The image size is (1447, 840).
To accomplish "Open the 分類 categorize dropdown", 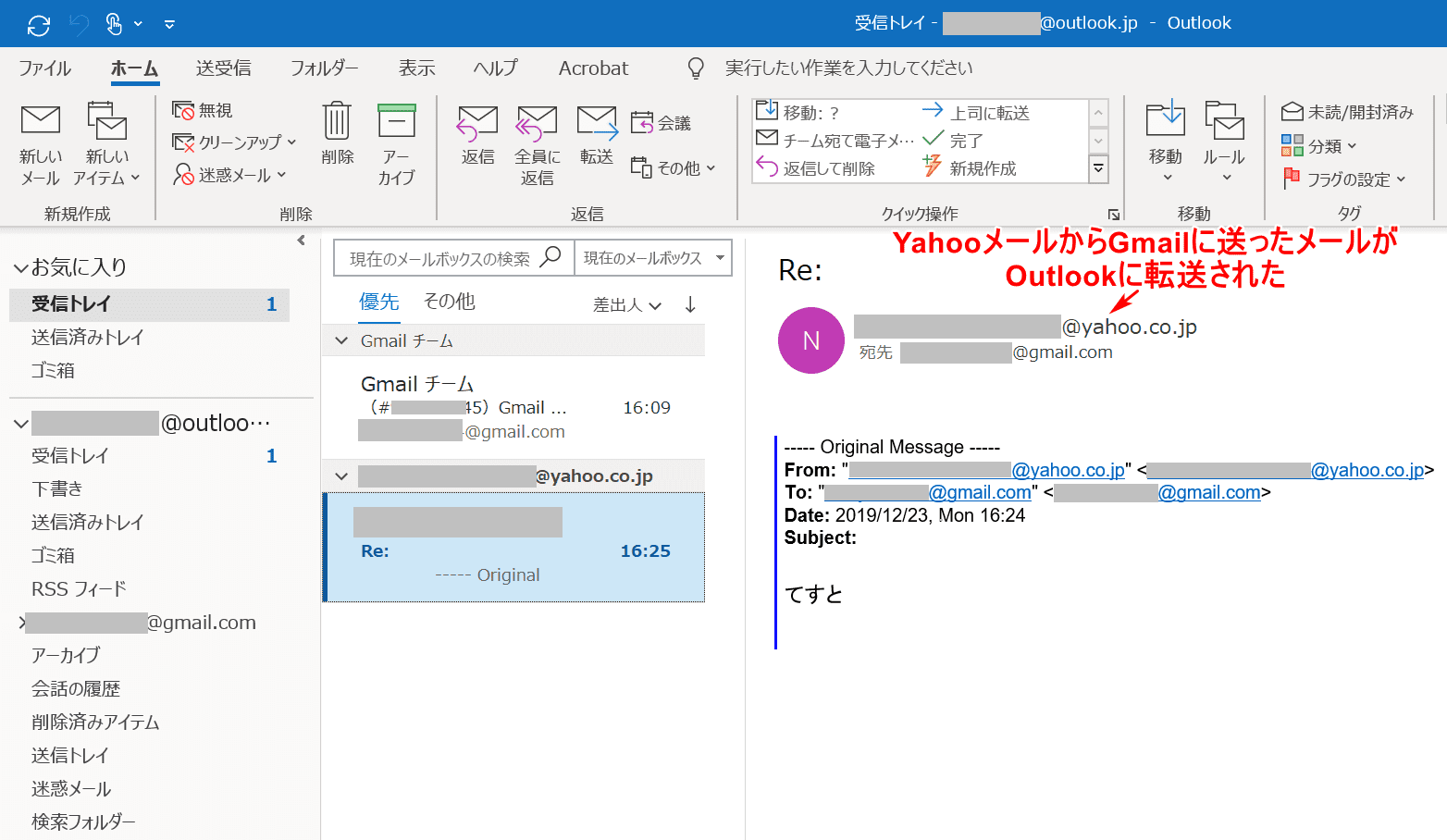I will [1318, 145].
